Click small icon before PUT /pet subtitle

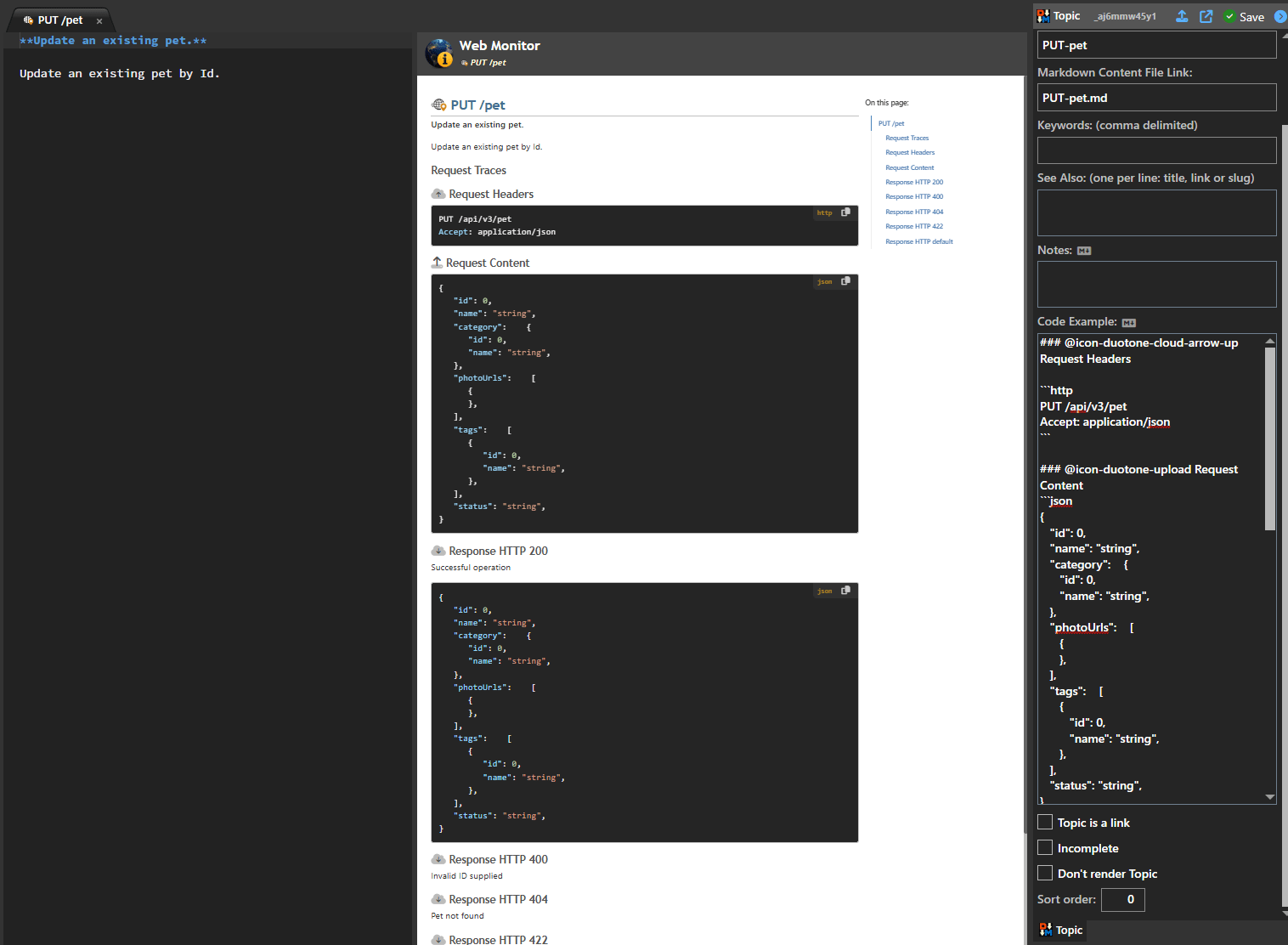click(465, 63)
